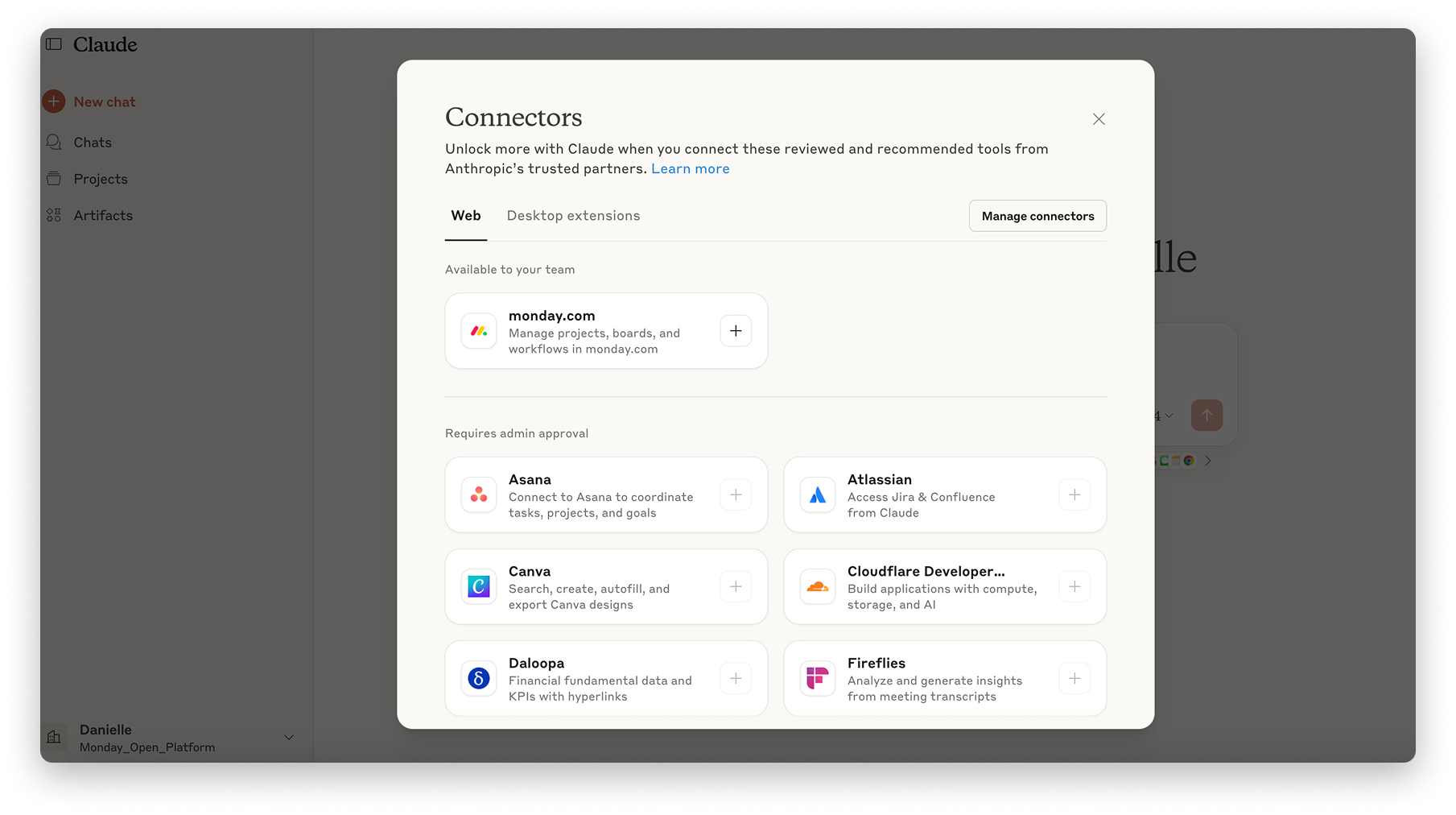Click the Manage connectors button
The height and width of the screenshot is (815, 1456).
[x=1037, y=216]
